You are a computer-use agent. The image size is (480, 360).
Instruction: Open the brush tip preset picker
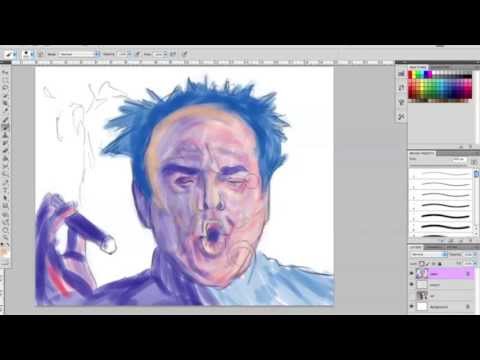click(x=29, y=54)
